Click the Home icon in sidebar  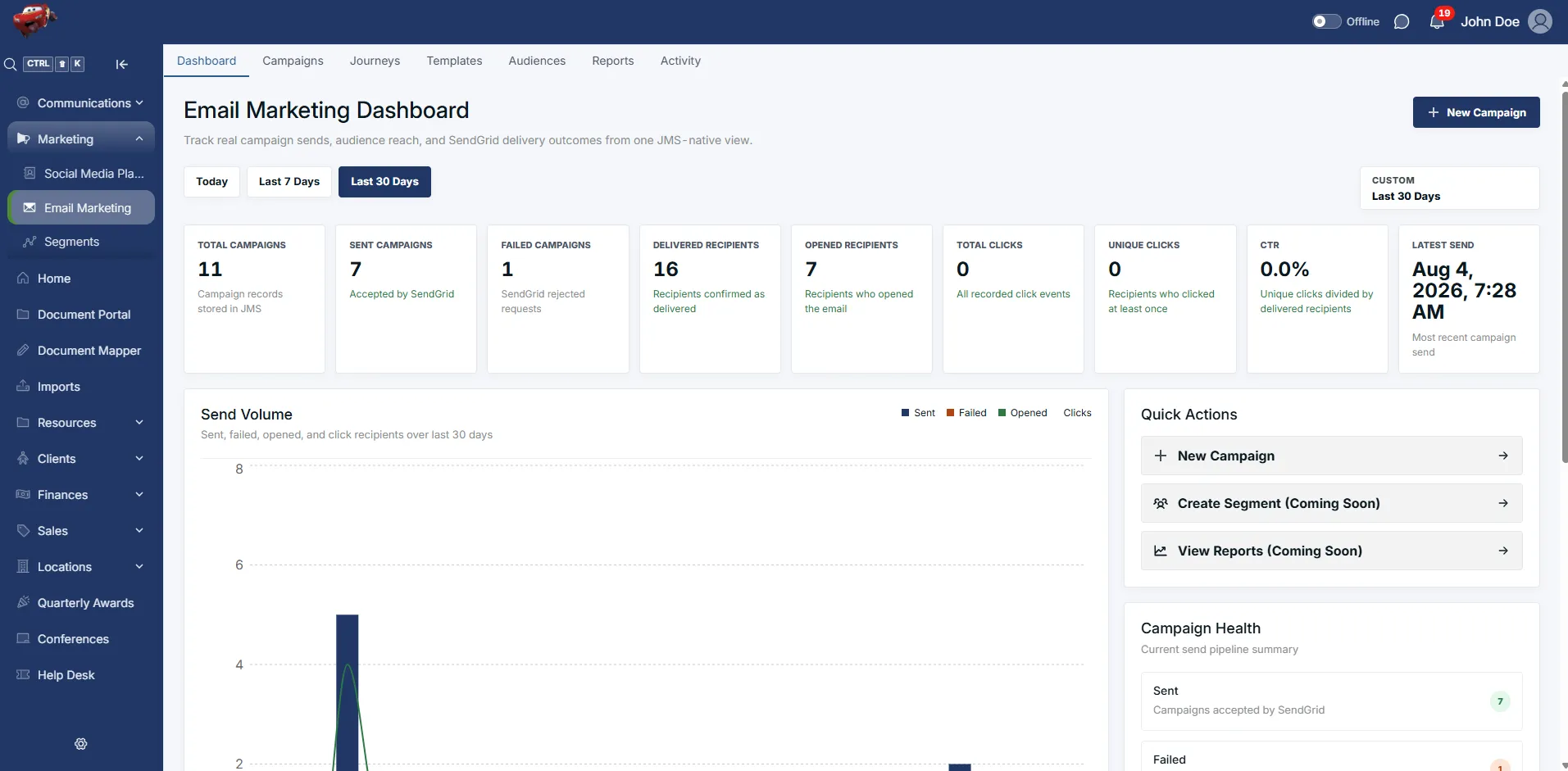click(x=23, y=278)
